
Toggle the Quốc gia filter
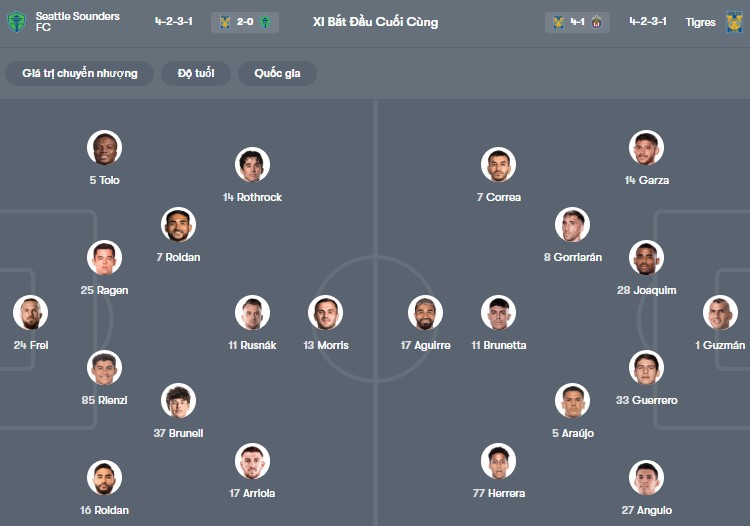[x=277, y=73]
